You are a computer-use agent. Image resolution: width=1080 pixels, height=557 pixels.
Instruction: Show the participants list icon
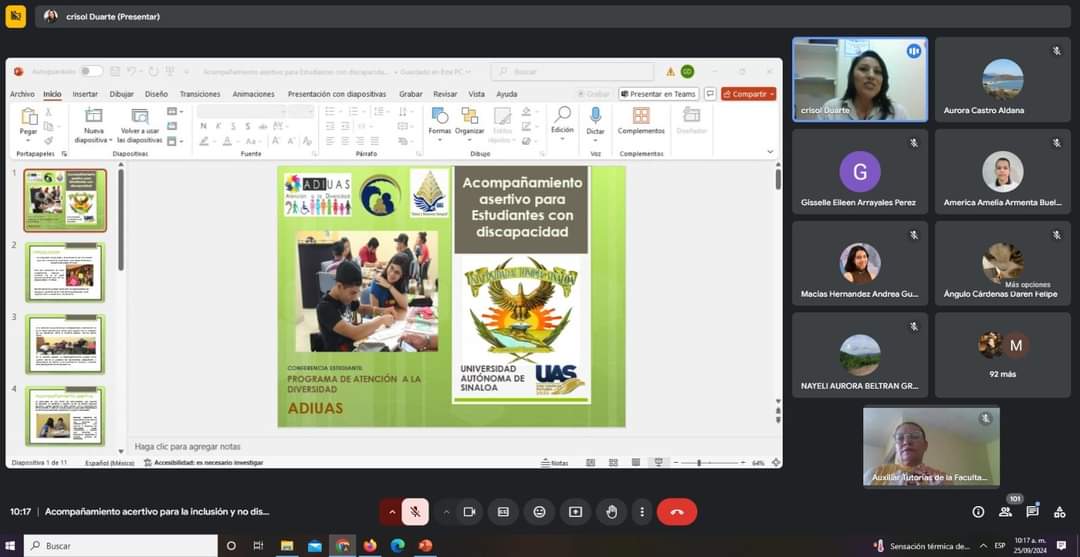point(1005,512)
